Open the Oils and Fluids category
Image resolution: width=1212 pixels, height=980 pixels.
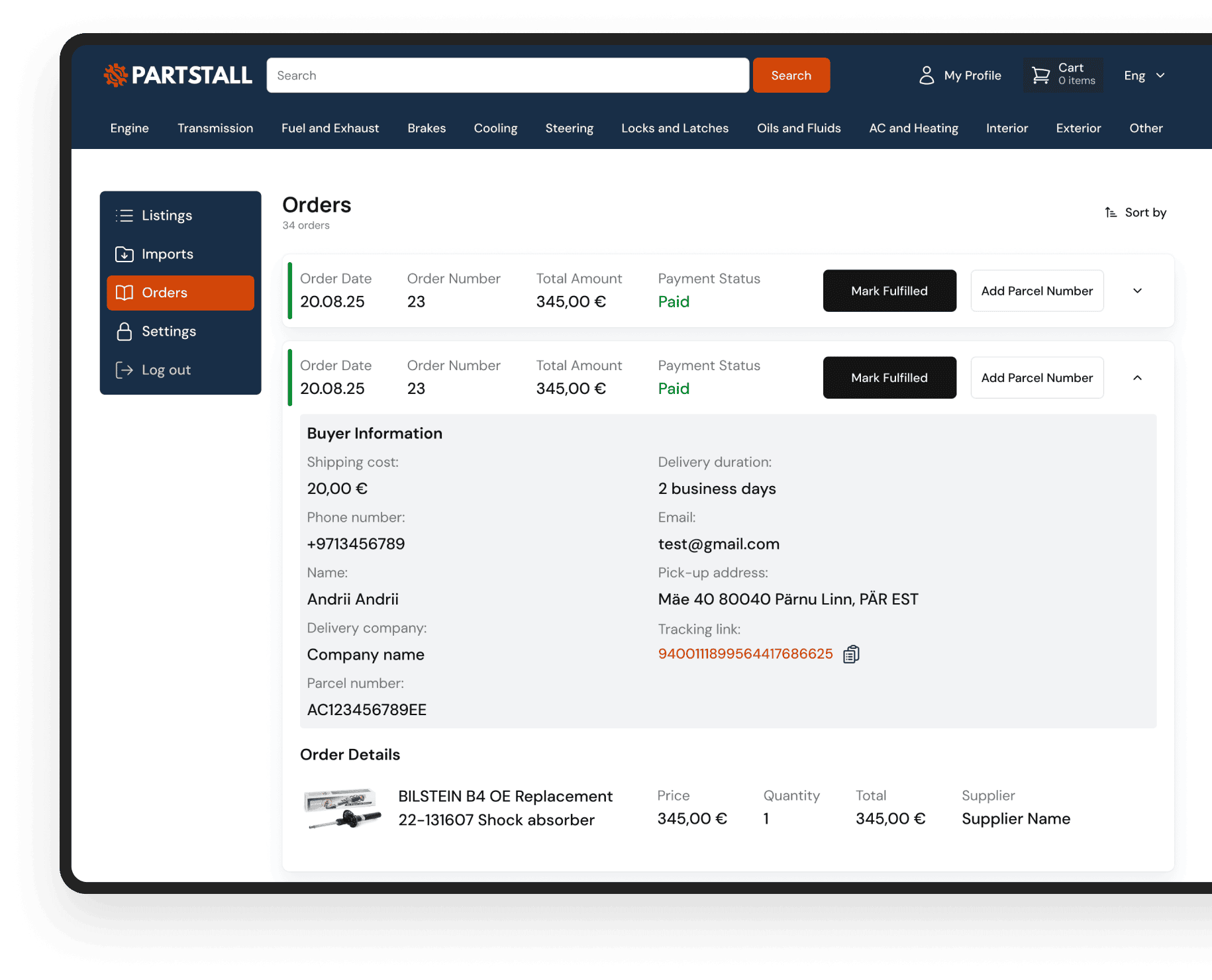click(x=799, y=128)
